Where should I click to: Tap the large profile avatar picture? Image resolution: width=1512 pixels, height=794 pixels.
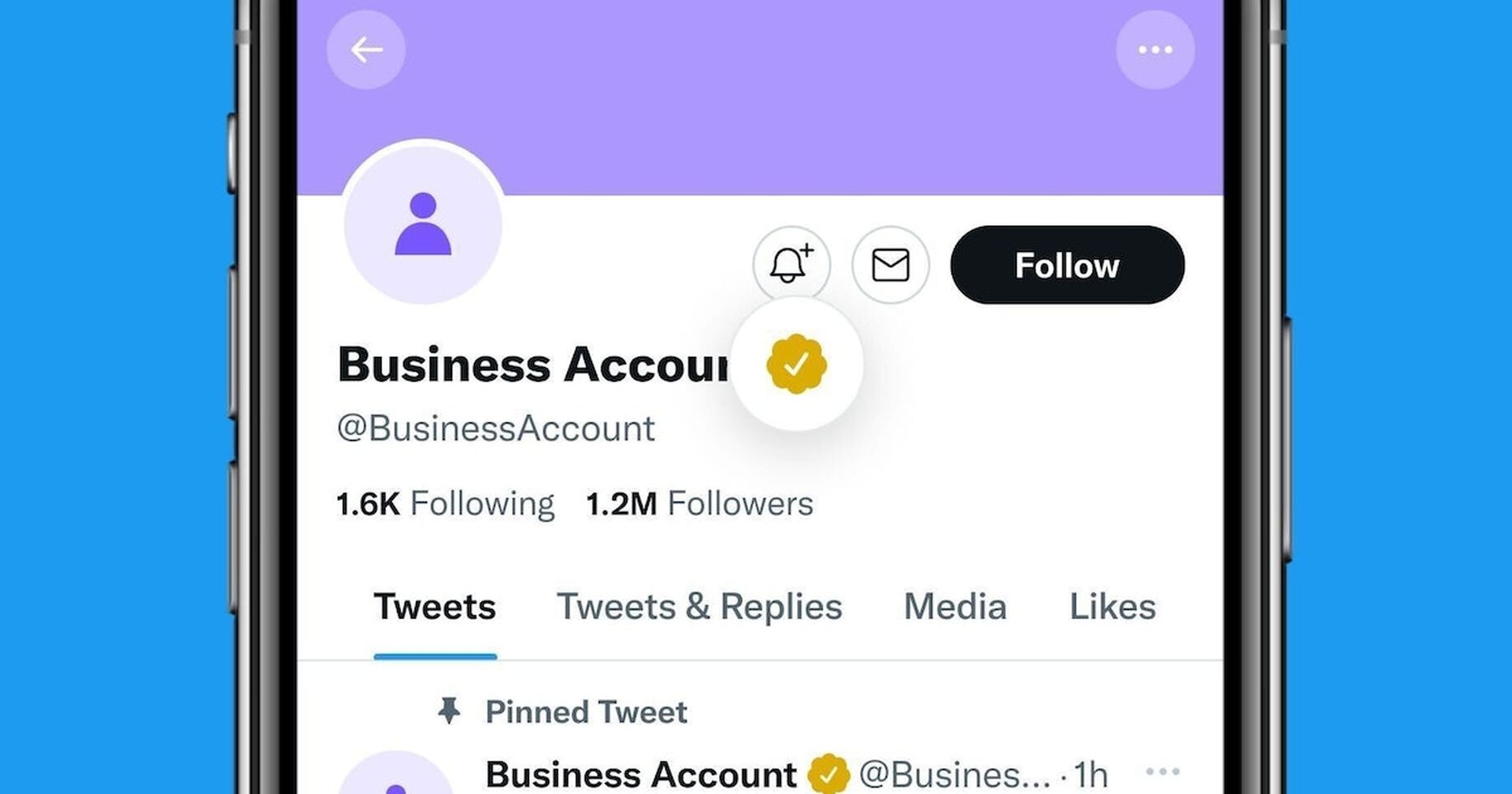[423, 224]
